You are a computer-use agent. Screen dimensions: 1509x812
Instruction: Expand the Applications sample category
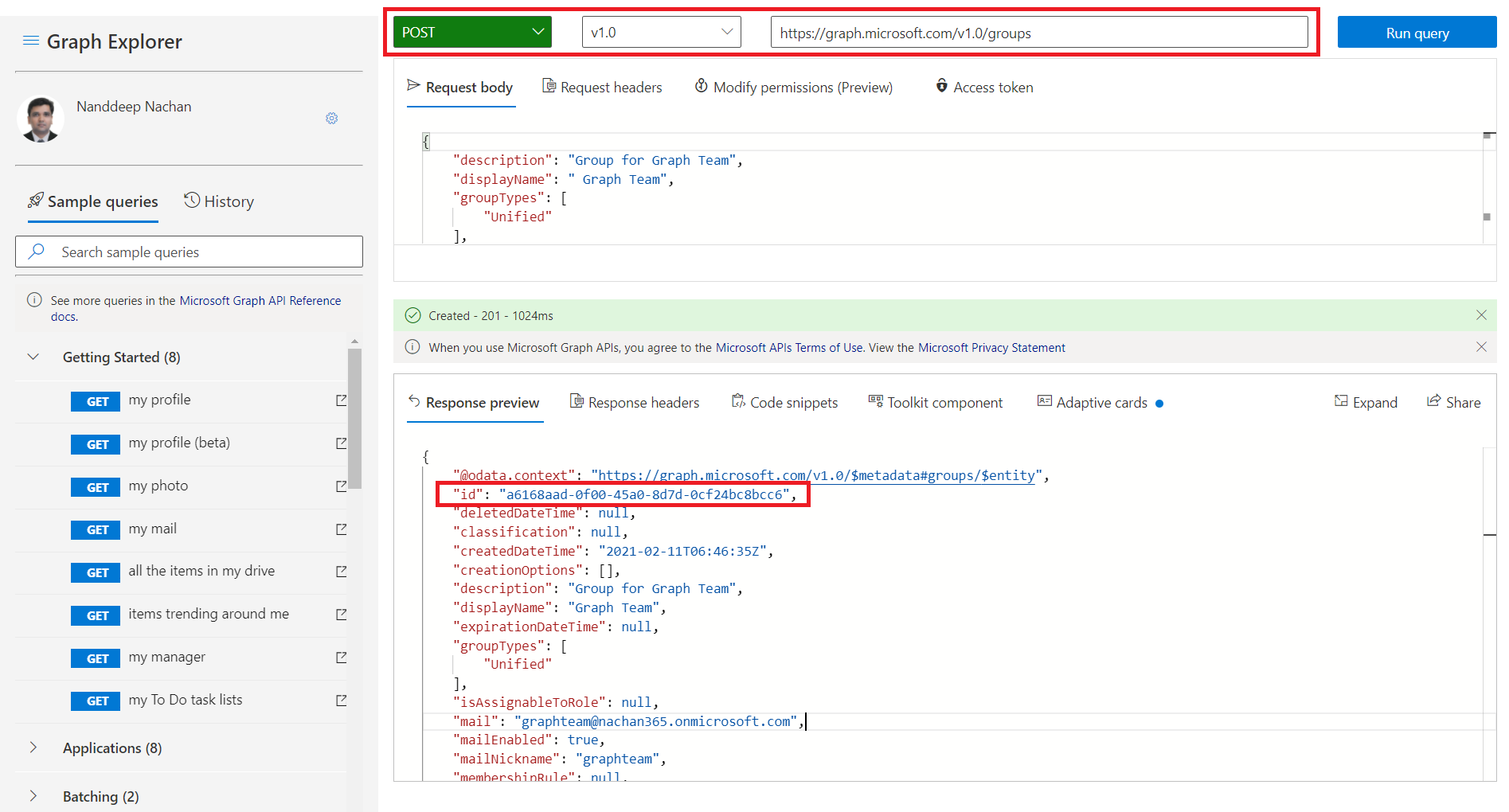[33, 748]
